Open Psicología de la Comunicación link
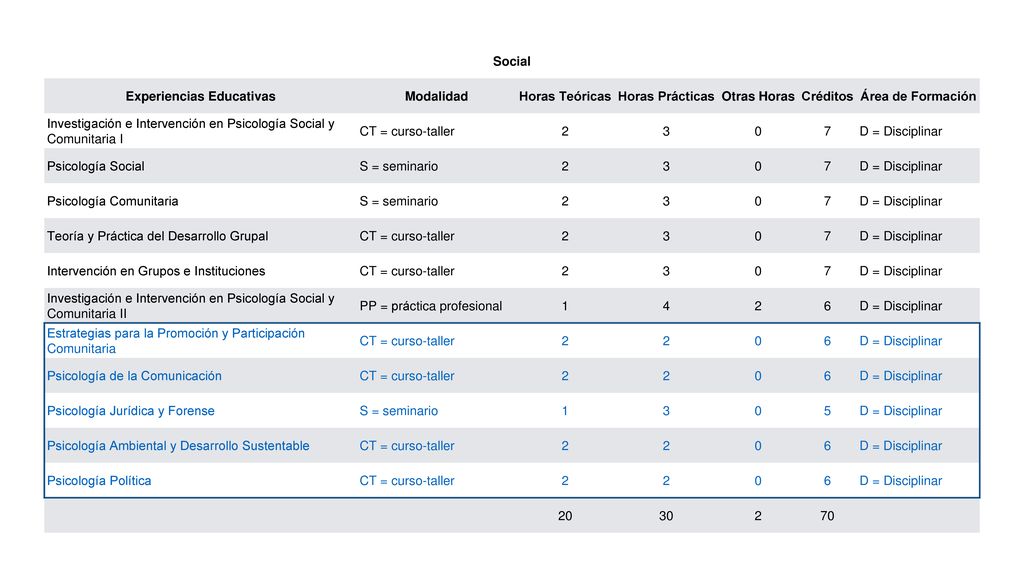 tap(135, 376)
